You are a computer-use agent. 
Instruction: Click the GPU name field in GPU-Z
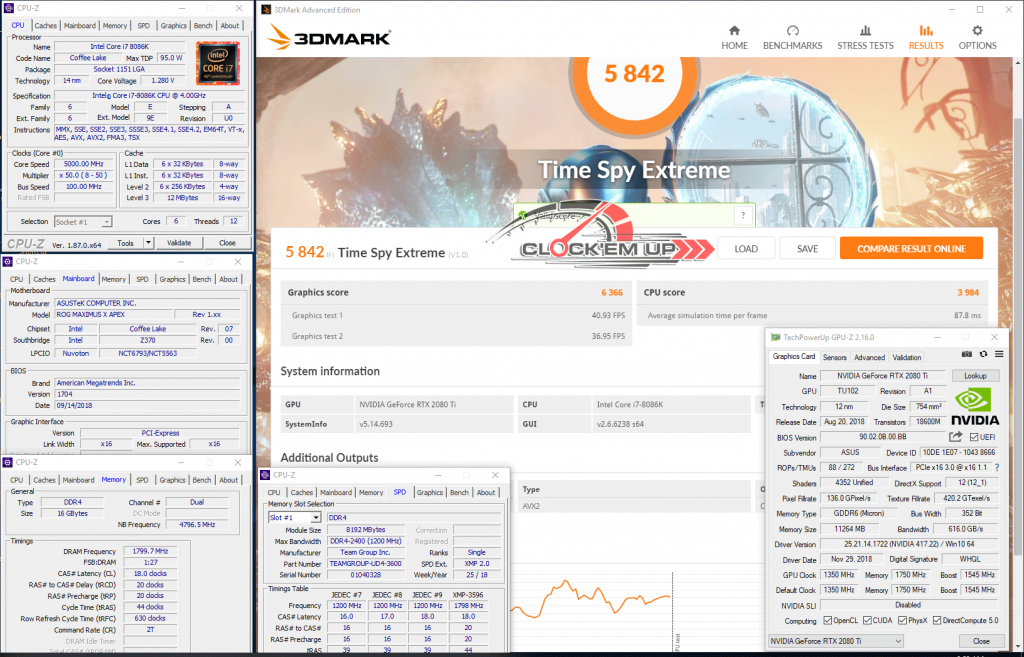pyautogui.click(x=882, y=376)
